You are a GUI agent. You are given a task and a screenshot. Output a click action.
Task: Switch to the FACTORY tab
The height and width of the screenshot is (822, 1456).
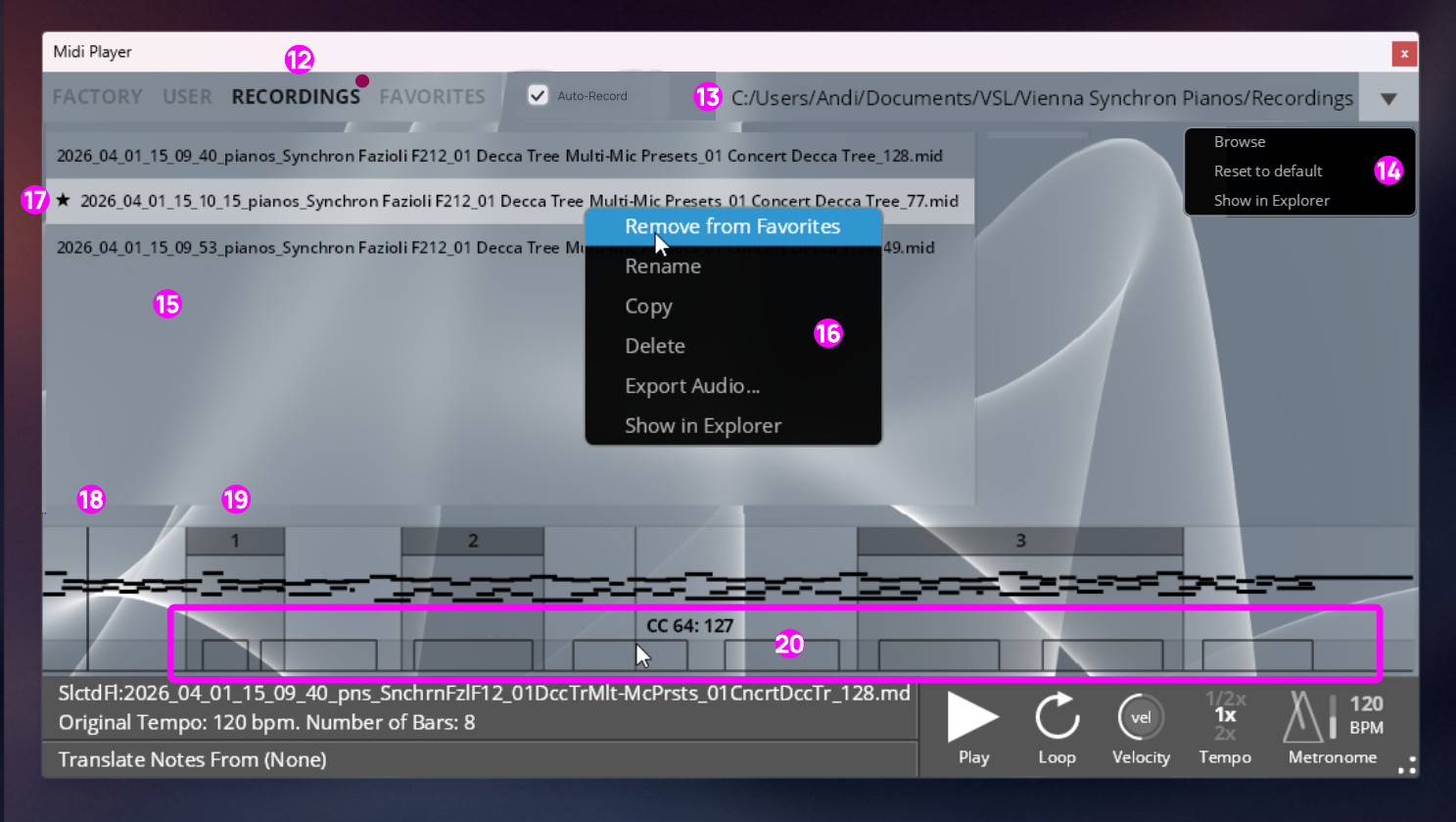pyautogui.click(x=97, y=97)
